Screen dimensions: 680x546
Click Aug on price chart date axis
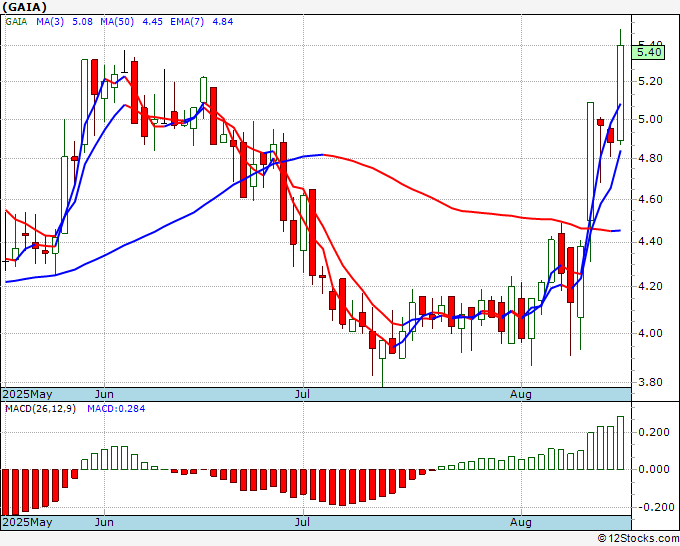click(x=520, y=395)
